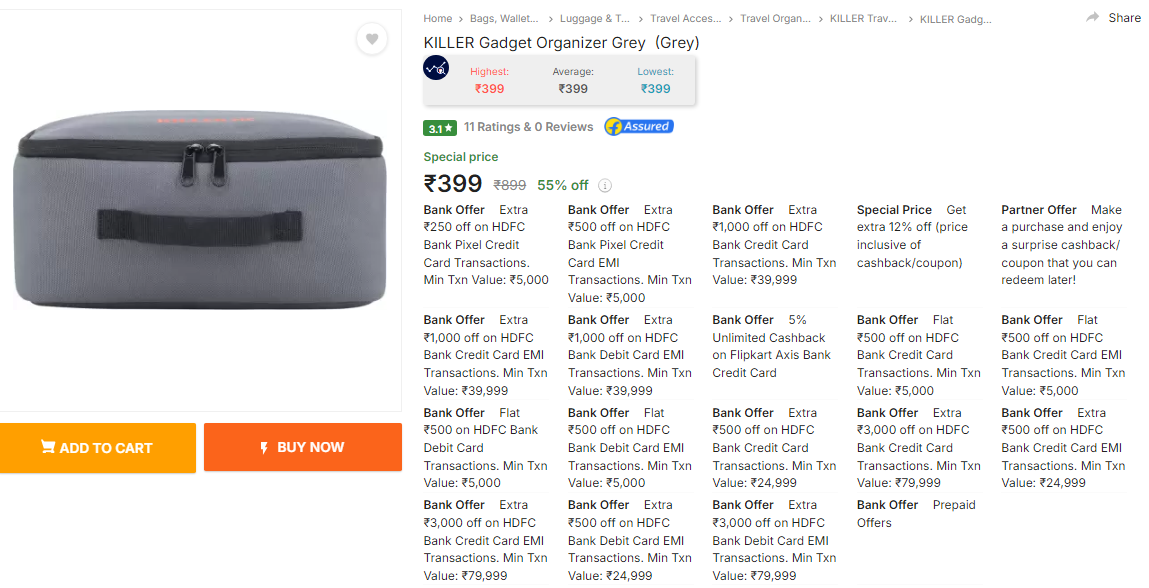Open KILLER Trav... breadcrumb link
Image resolution: width=1149 pixels, height=588 pixels.
pos(863,18)
